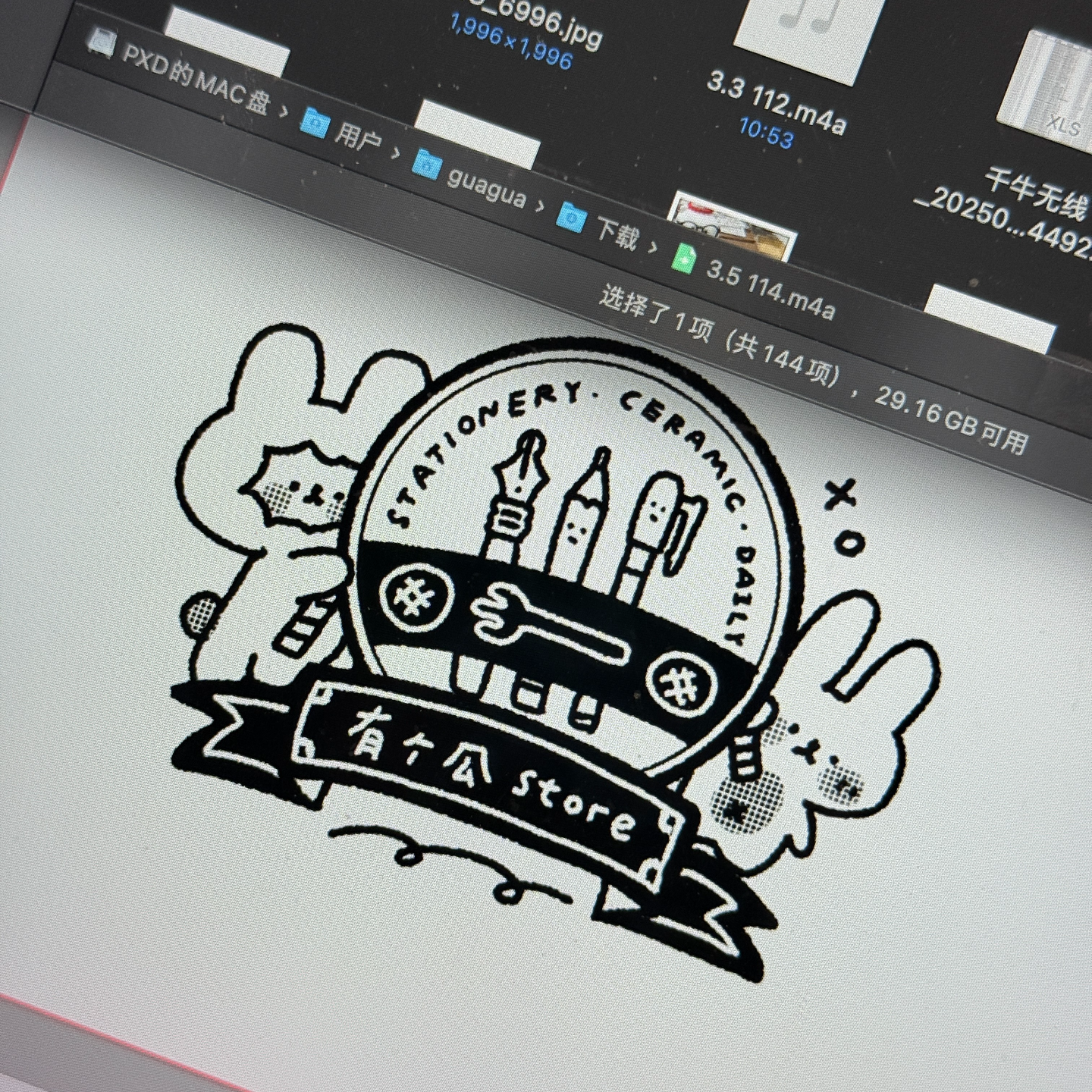This screenshot has height=1092, width=1092.
Task: Click the 10:53 duration label
Action: (x=766, y=134)
